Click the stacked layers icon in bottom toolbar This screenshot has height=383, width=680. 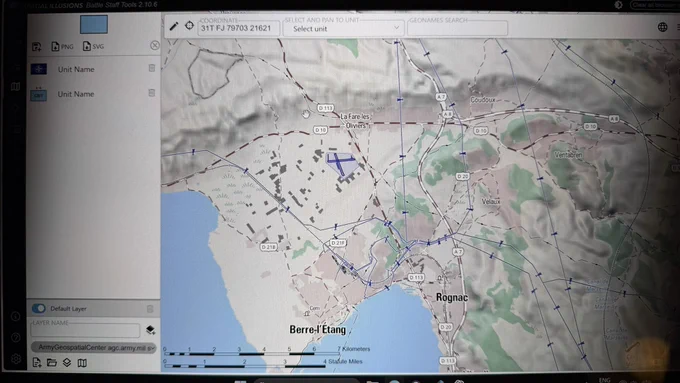[x=67, y=362]
